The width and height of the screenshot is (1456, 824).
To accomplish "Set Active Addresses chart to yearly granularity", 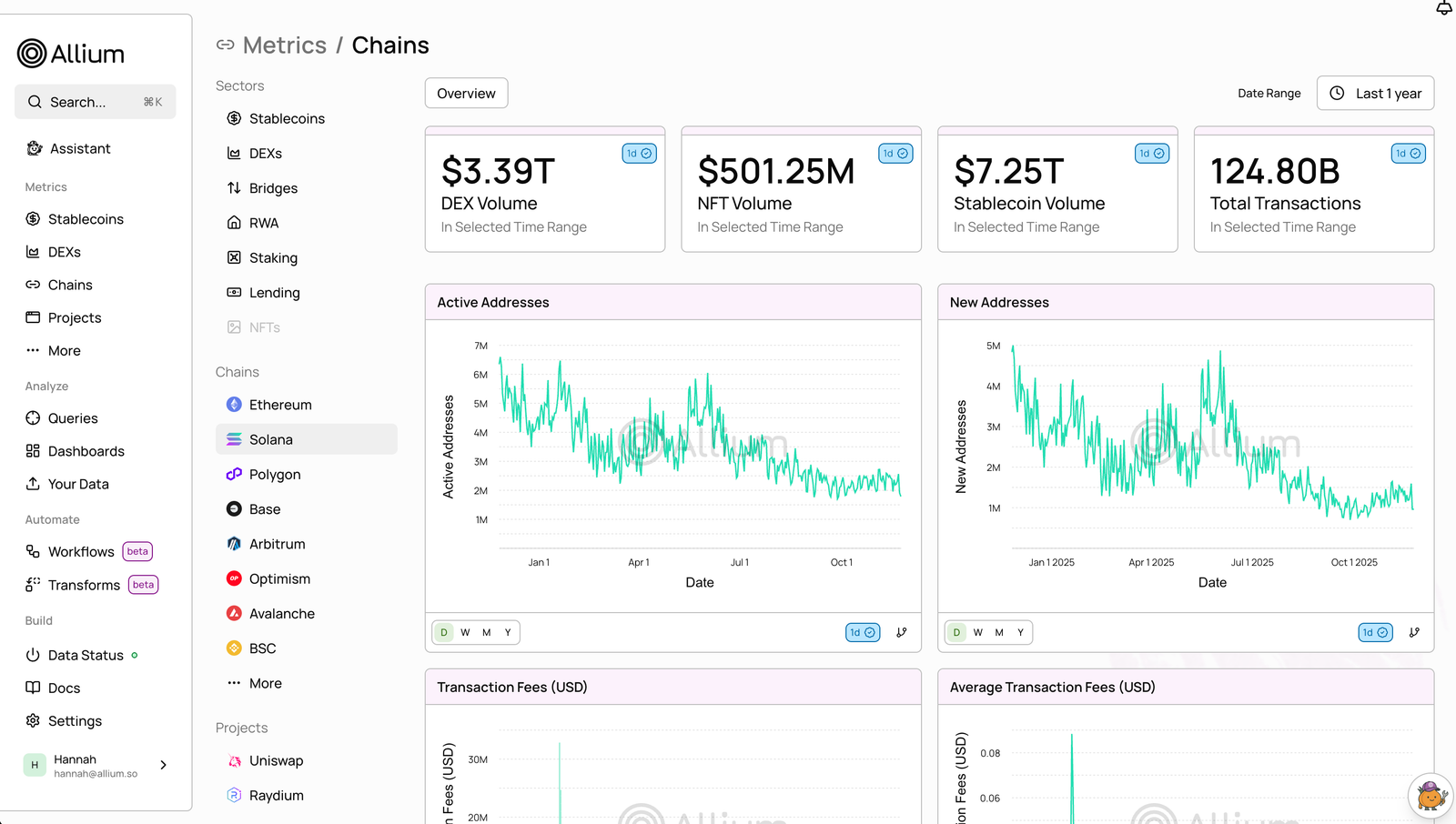I will 508,632.
